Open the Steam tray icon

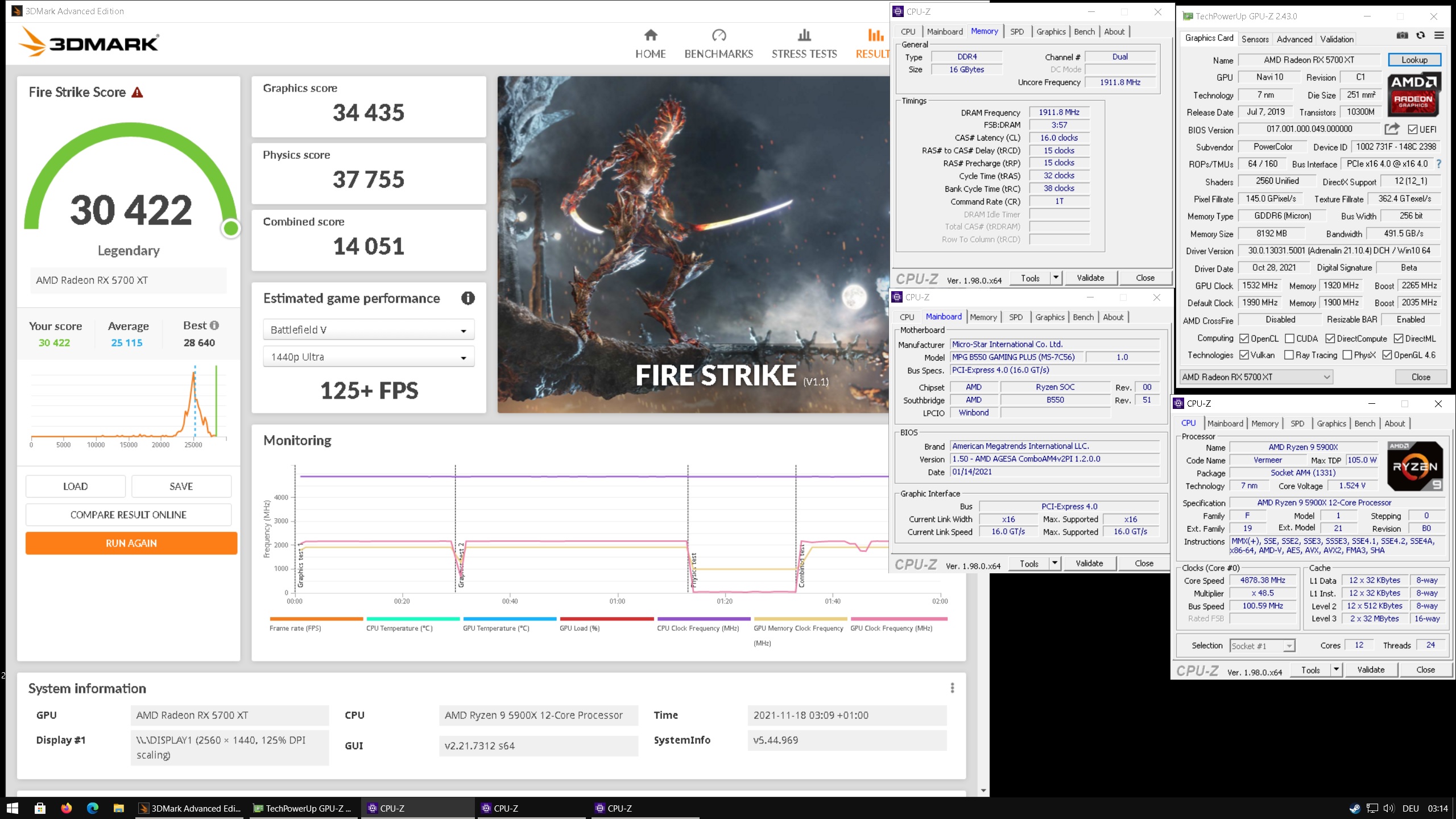1355,808
